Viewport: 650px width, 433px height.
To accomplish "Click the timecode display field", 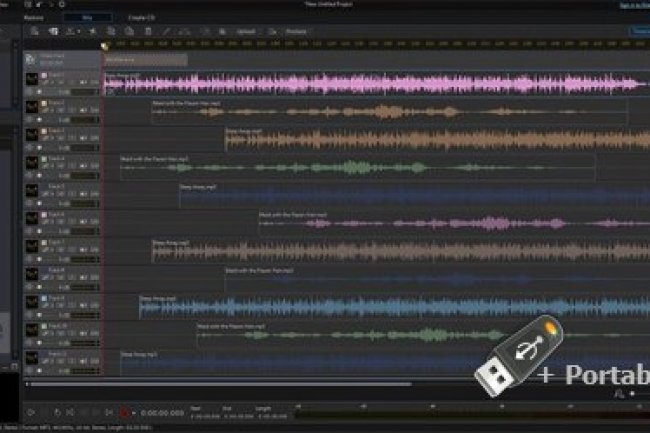I will (160, 412).
